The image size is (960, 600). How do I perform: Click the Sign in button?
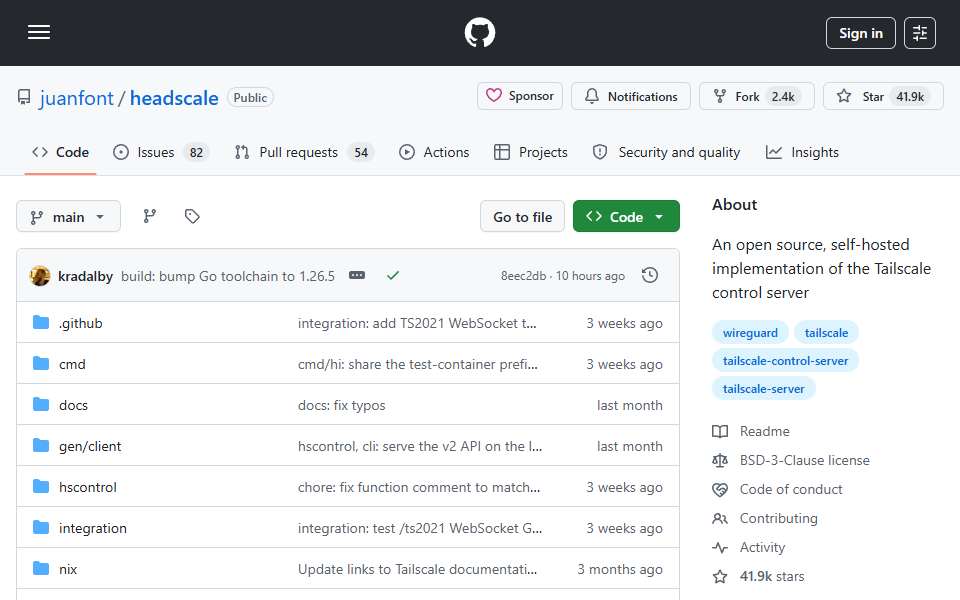[860, 33]
